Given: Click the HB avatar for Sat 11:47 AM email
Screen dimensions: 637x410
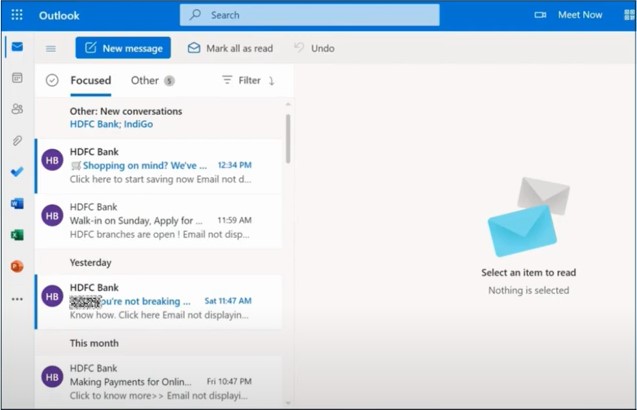Looking at the screenshot, I should click(x=52, y=296).
